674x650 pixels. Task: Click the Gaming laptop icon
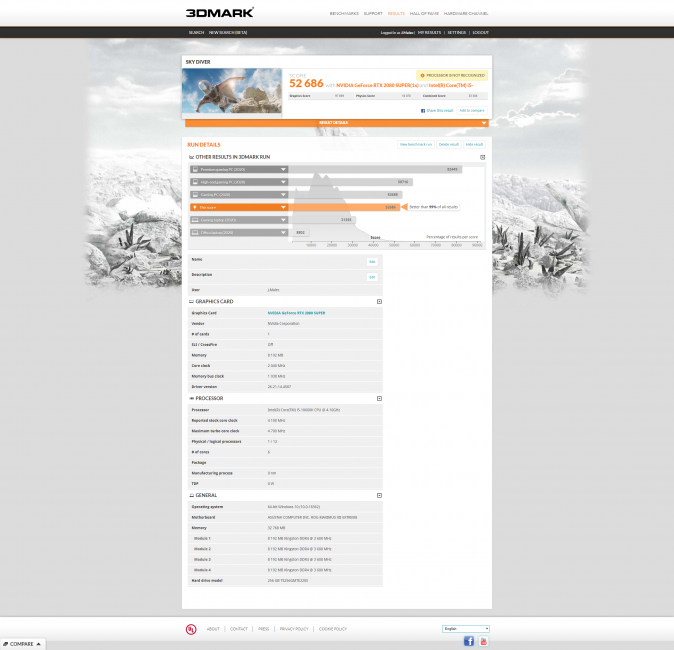pos(195,220)
